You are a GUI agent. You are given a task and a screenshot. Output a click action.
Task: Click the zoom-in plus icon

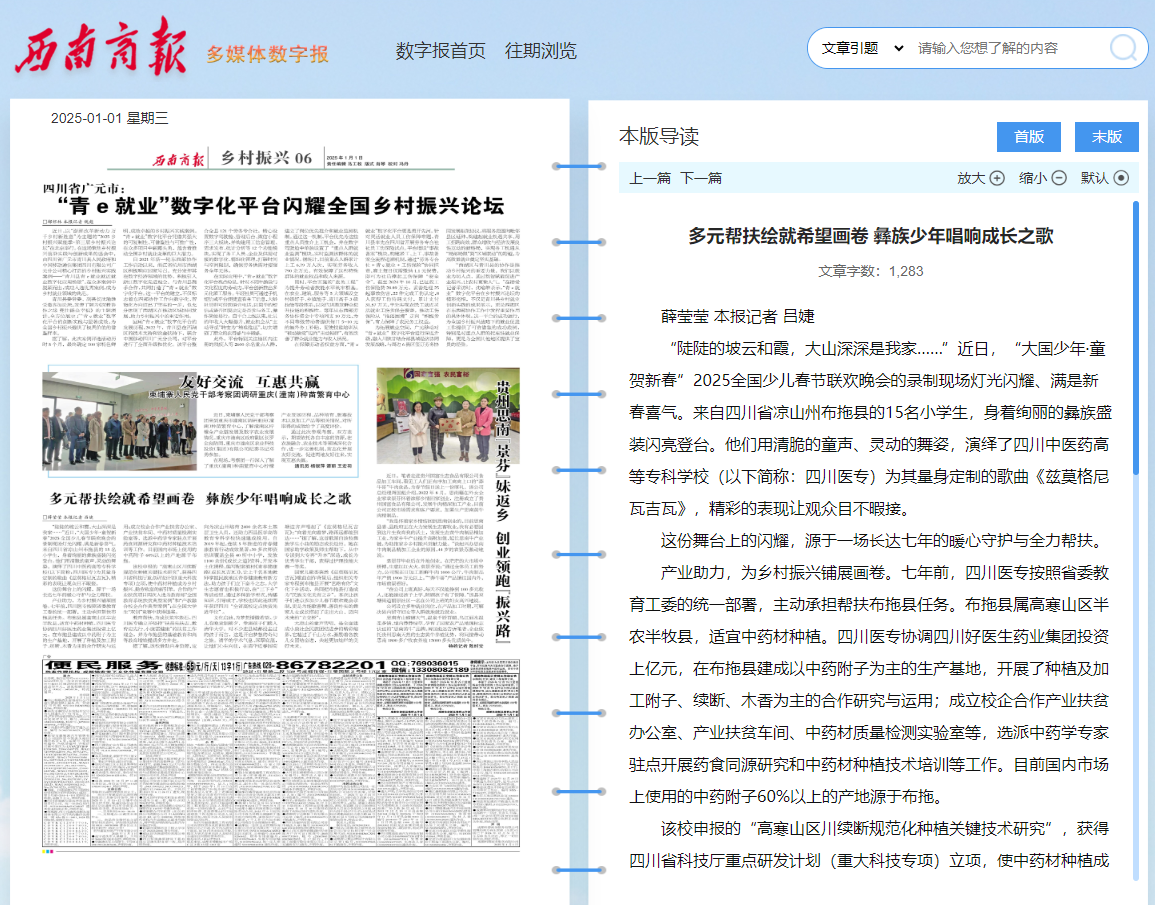(997, 178)
